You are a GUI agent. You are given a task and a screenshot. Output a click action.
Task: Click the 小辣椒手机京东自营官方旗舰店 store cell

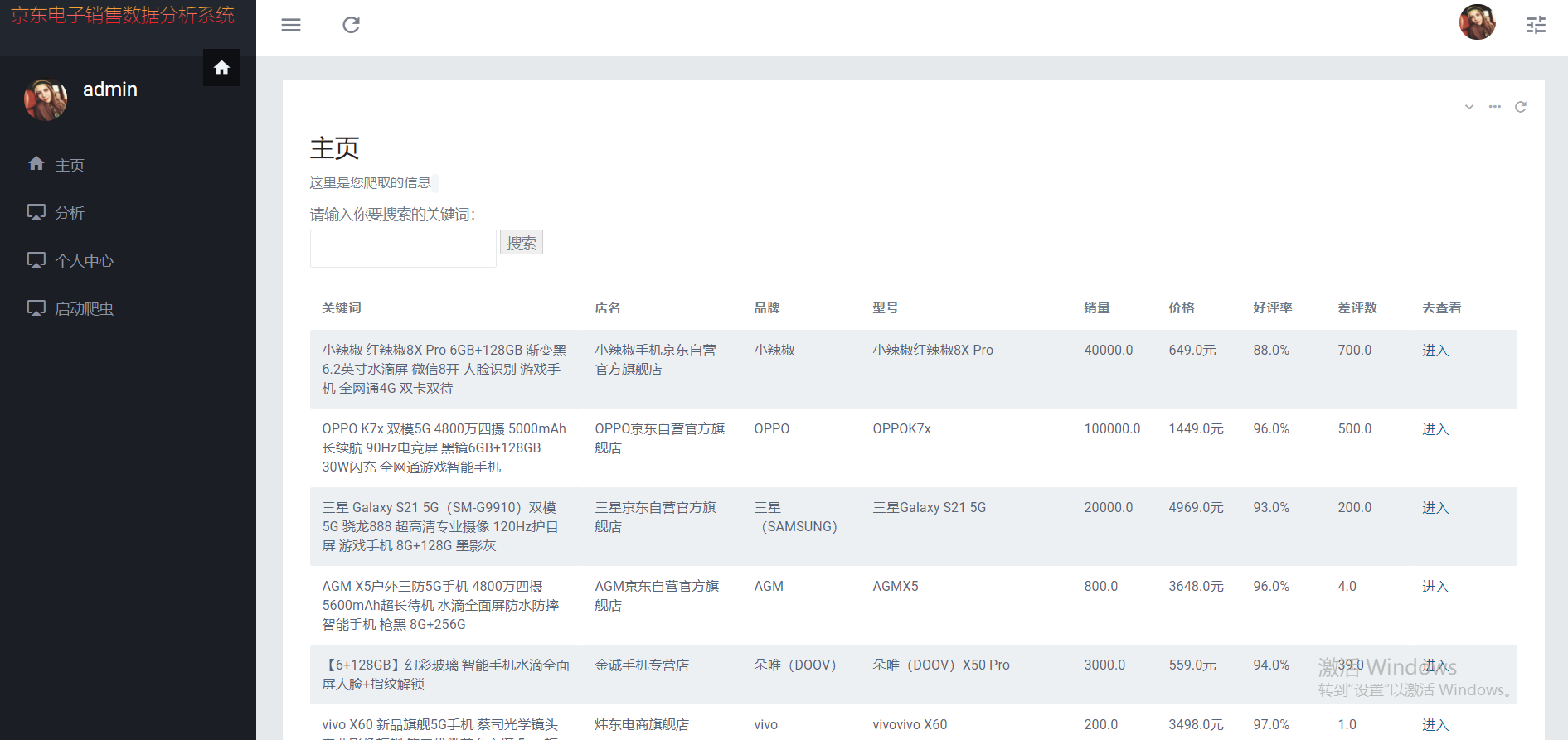click(656, 360)
